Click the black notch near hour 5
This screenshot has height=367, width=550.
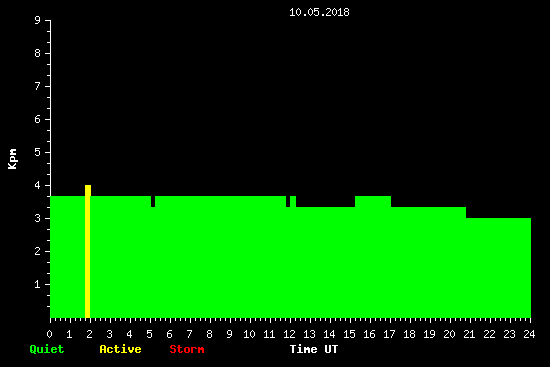pyautogui.click(x=153, y=201)
